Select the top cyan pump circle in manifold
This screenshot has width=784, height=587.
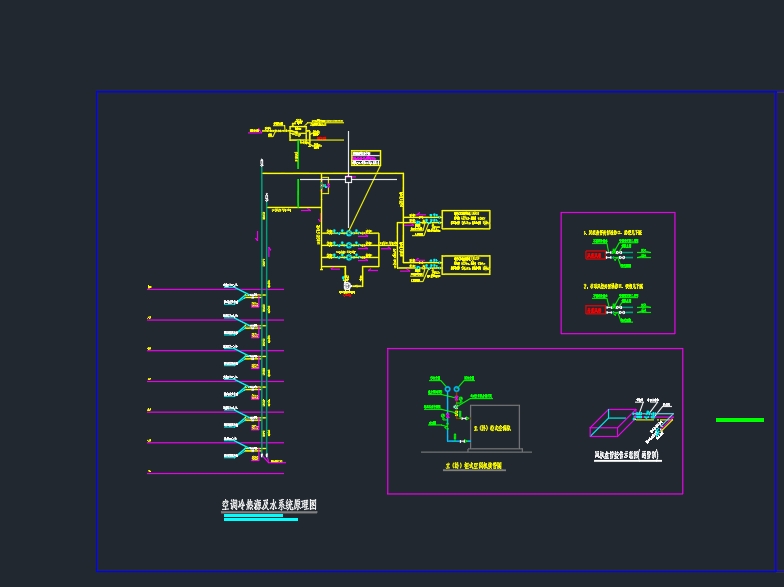tap(348, 233)
